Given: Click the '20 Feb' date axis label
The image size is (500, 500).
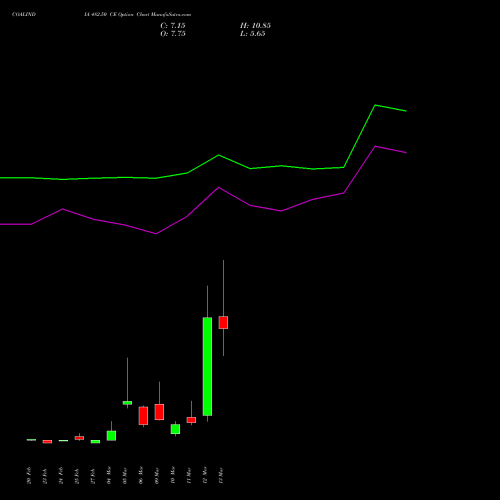Looking at the screenshot, I should coord(29,475).
